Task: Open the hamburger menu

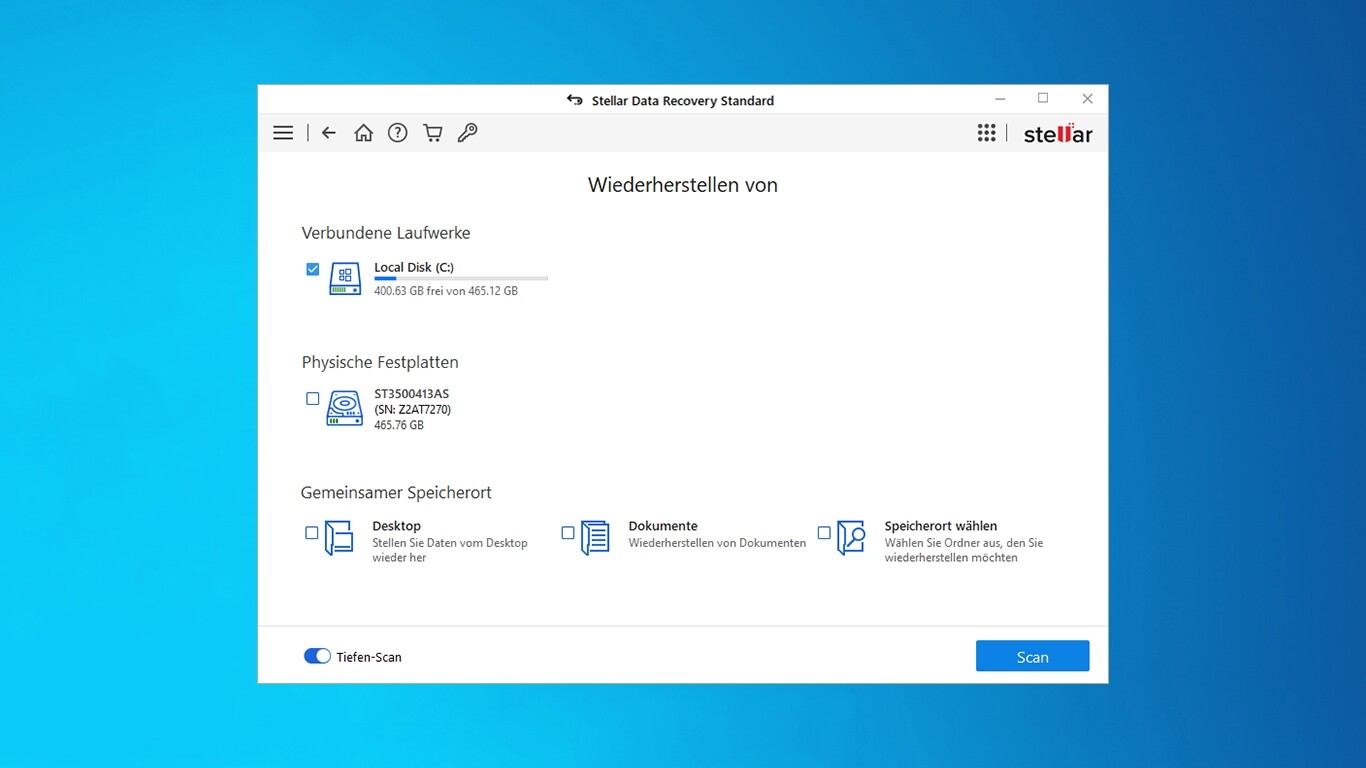Action: point(283,133)
